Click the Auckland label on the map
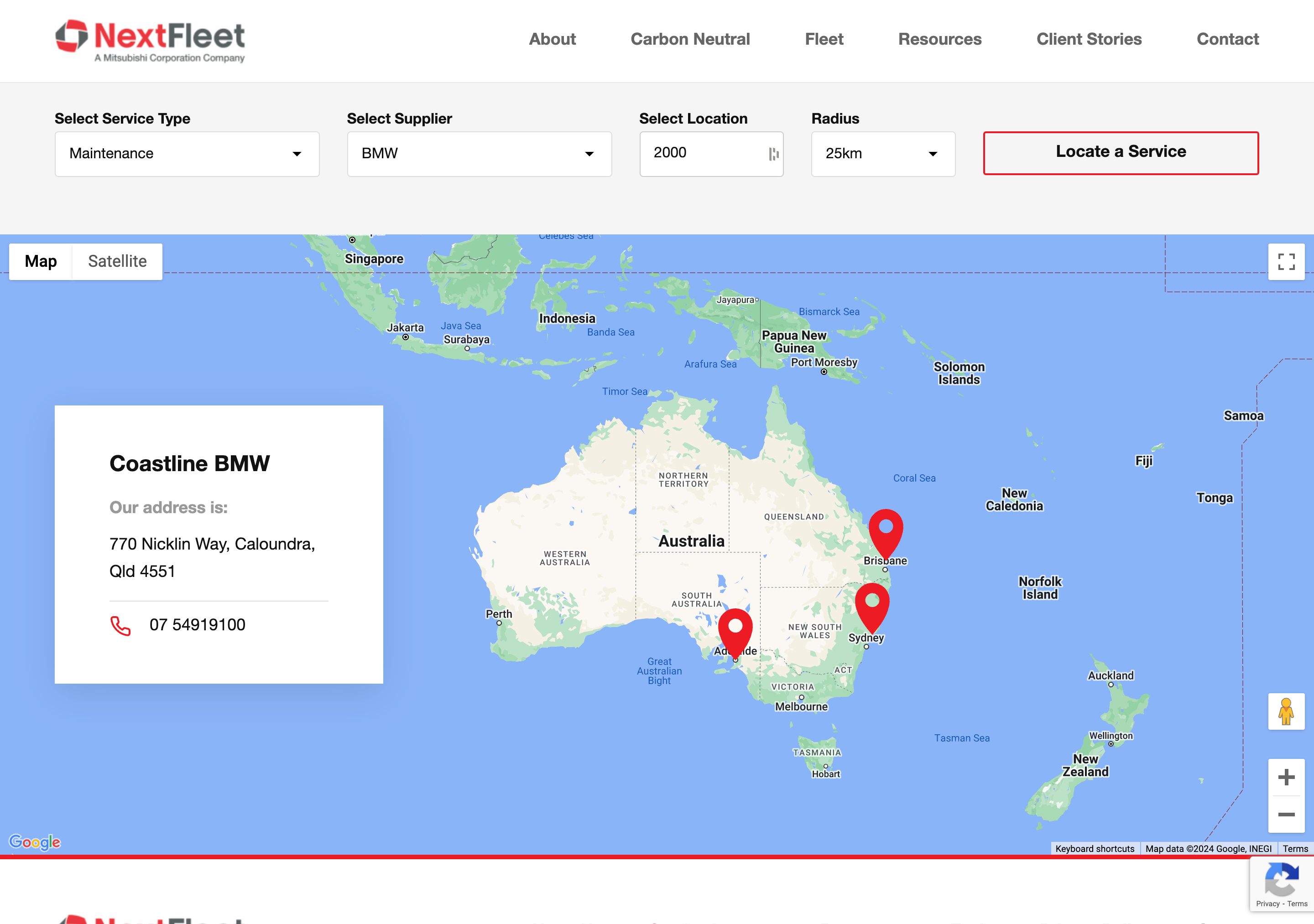 pyautogui.click(x=1110, y=675)
